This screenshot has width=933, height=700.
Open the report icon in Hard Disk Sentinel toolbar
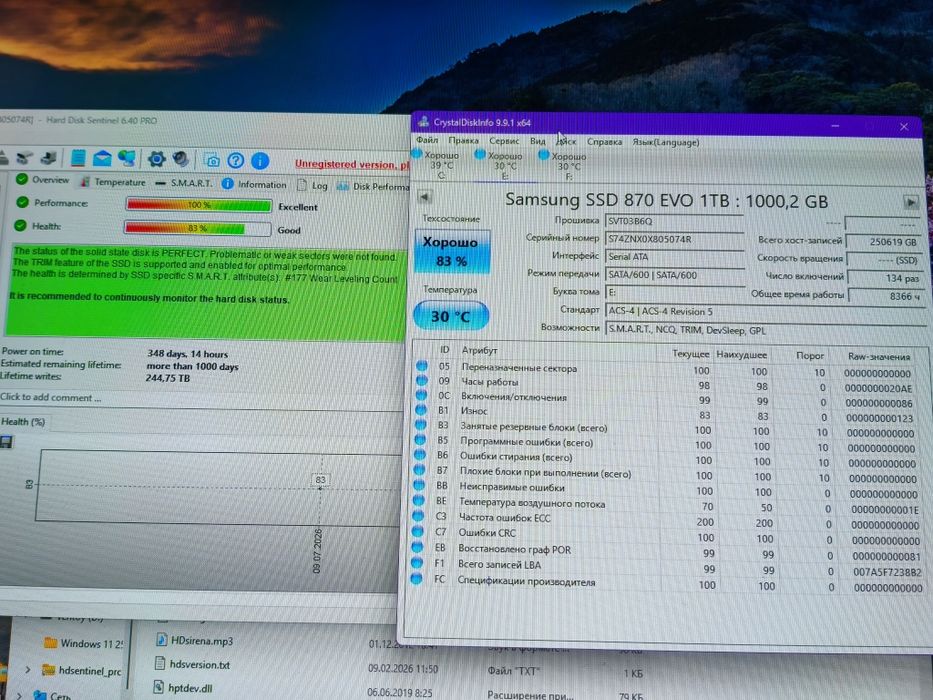77,158
